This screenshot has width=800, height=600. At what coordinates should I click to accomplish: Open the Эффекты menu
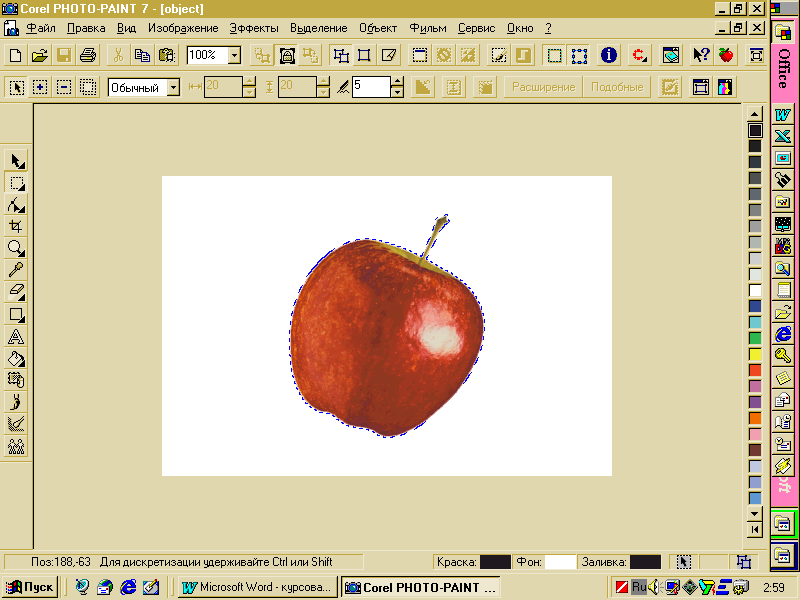(x=254, y=28)
